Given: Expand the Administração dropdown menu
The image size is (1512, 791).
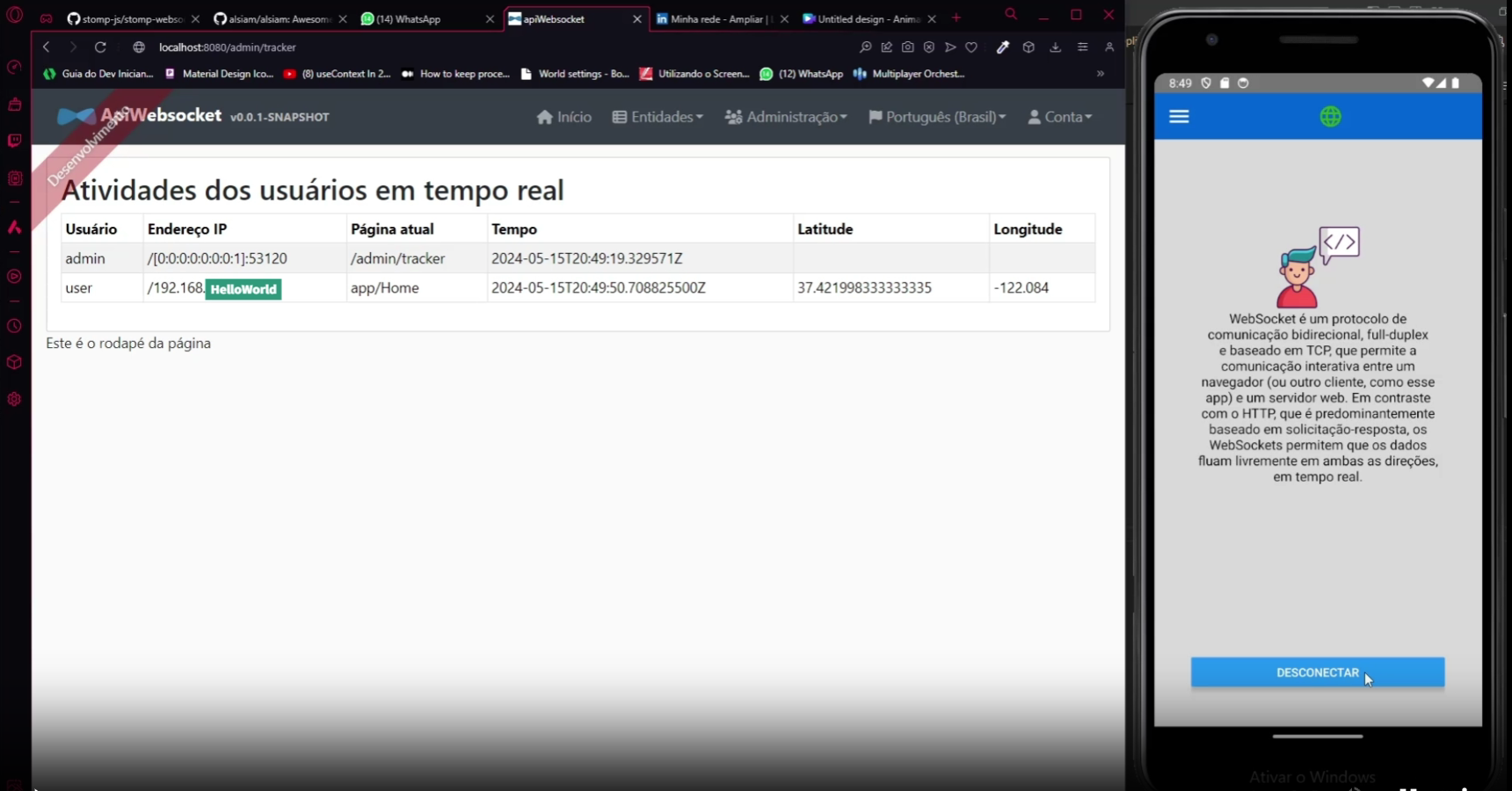Looking at the screenshot, I should [x=786, y=117].
